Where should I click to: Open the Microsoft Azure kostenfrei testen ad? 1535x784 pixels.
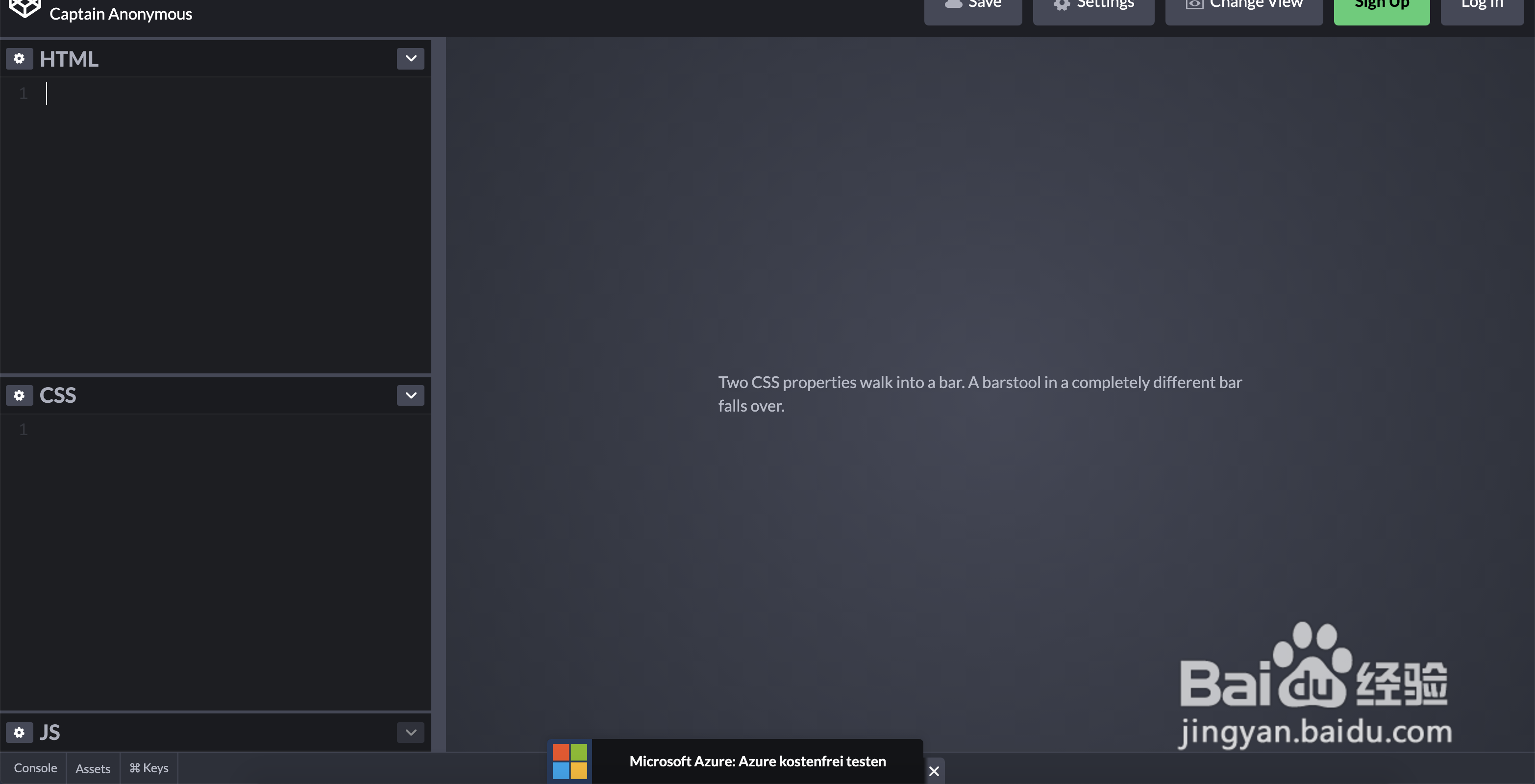(x=757, y=761)
